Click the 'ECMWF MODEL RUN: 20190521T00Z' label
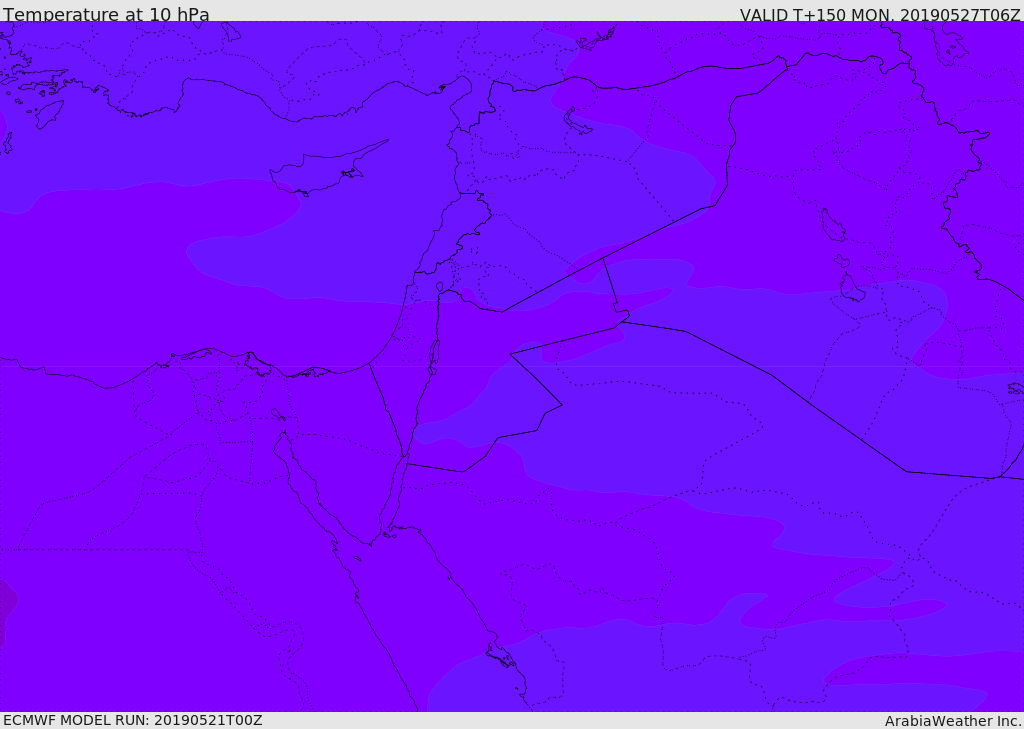The width and height of the screenshot is (1024, 729). [133, 720]
